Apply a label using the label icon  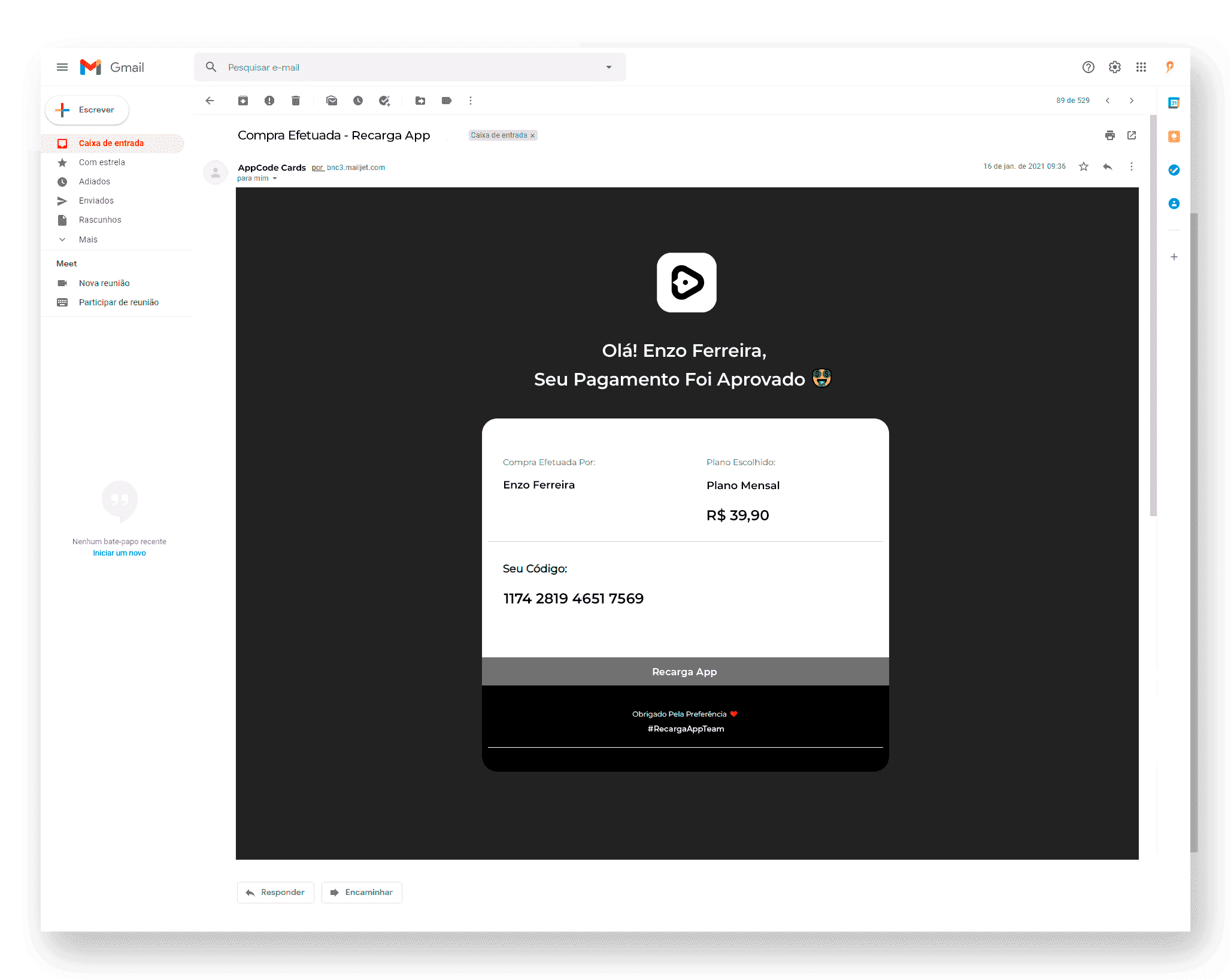[447, 101]
